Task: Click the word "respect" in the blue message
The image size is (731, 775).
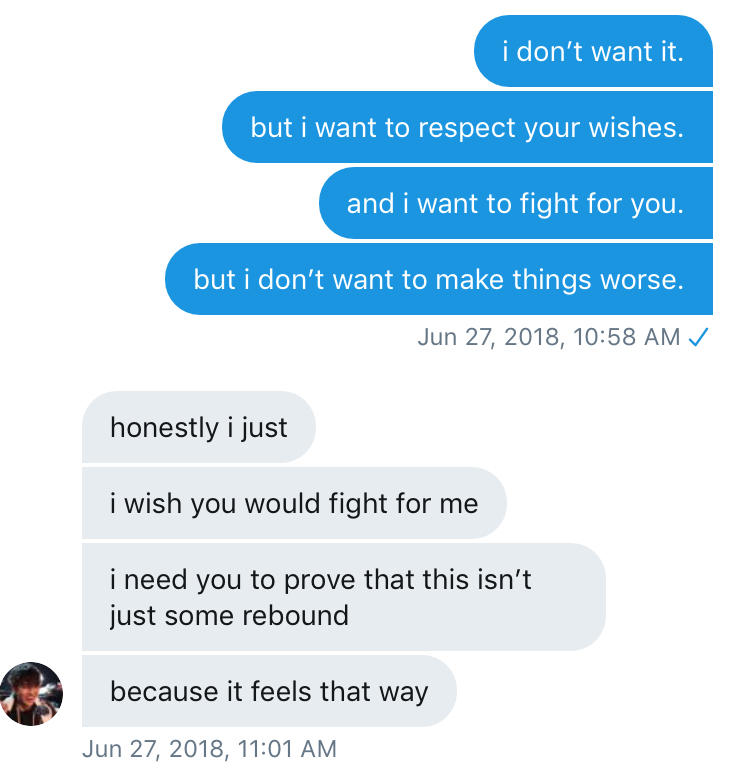Action: 466,128
